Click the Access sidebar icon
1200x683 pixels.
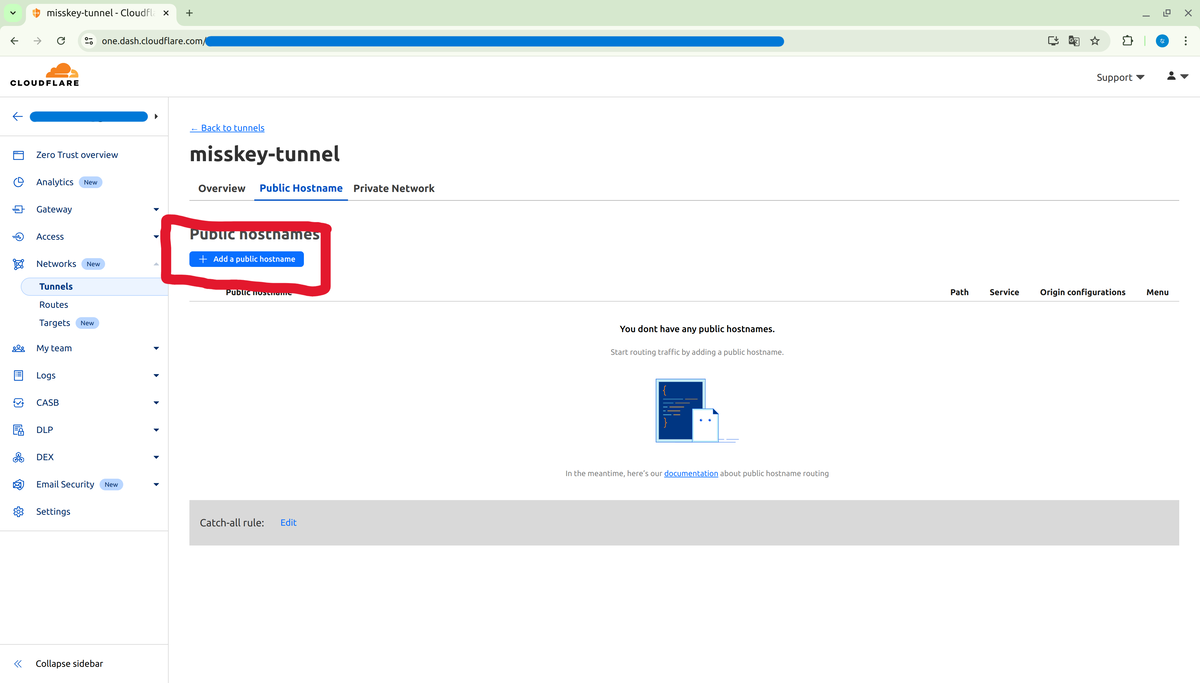pos(18,237)
